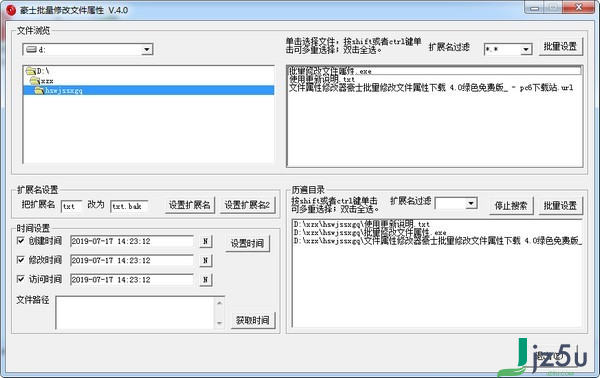Click N button beside 修改时间
Viewport: 600px width, 378px height.
205,261
